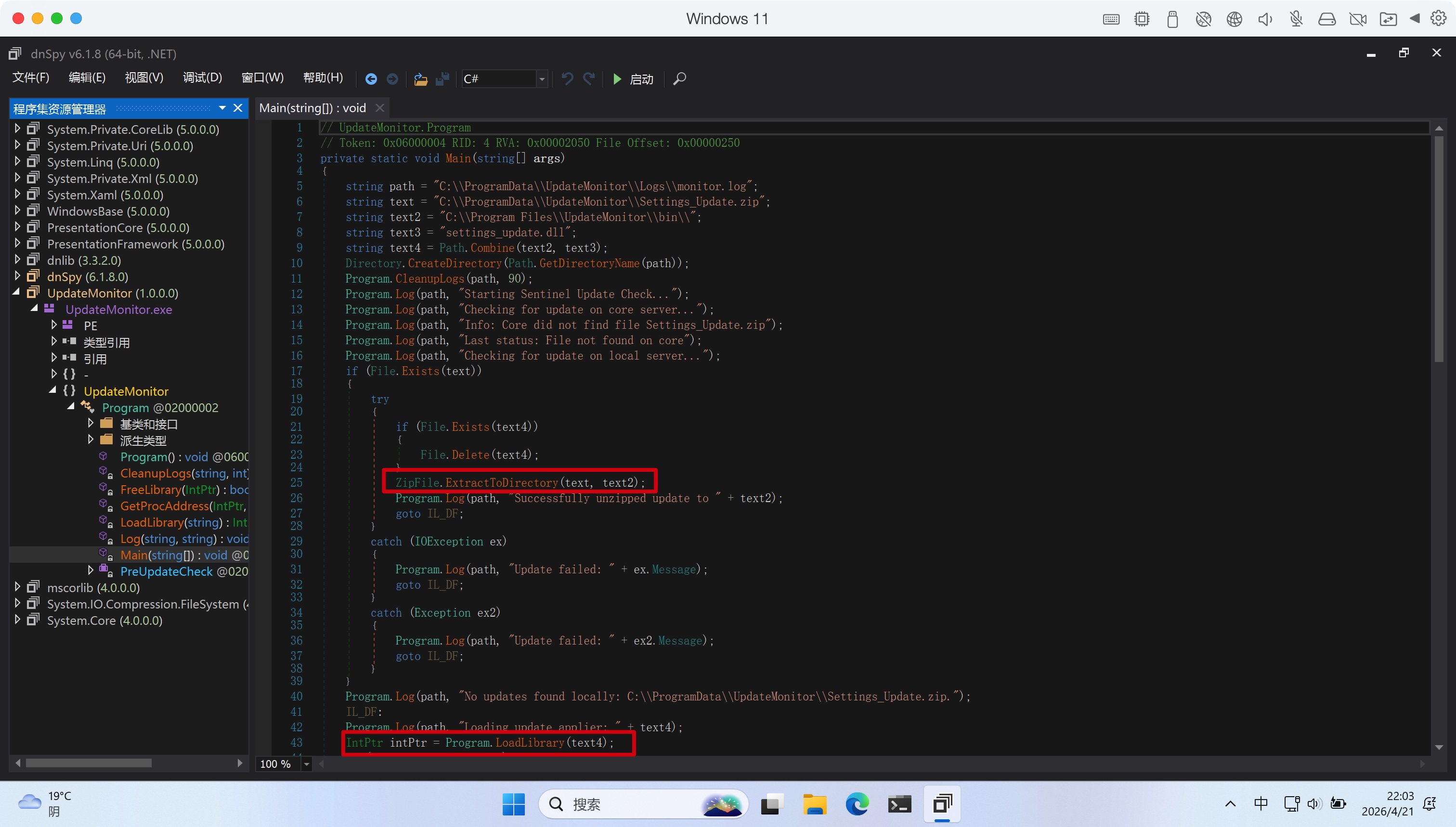This screenshot has height=827, width=1456.
Task: Start debugging with green play icon
Action: tap(618, 79)
